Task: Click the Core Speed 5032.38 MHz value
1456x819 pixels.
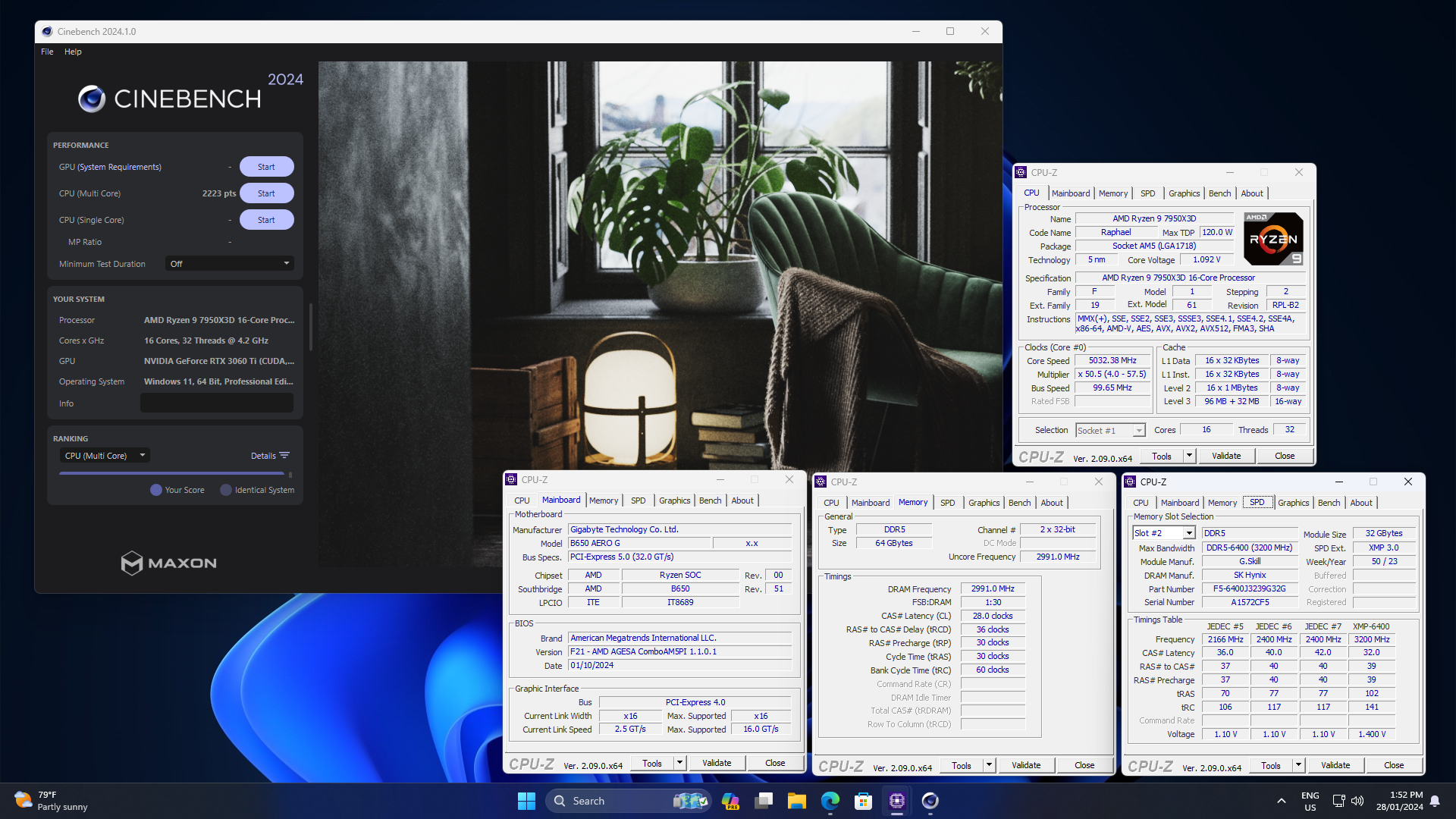Action: coord(1112,360)
